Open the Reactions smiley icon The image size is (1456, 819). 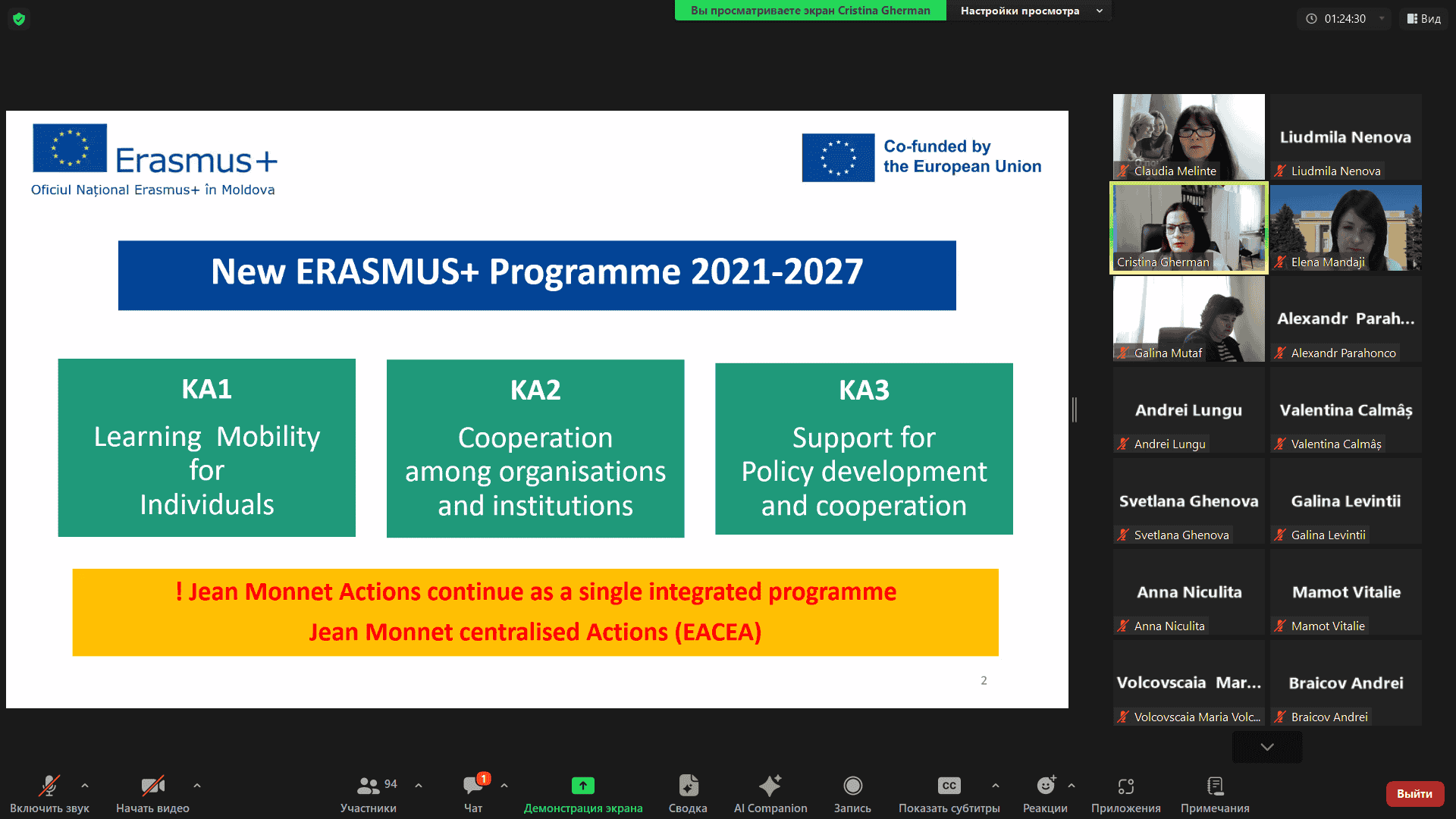1045,786
